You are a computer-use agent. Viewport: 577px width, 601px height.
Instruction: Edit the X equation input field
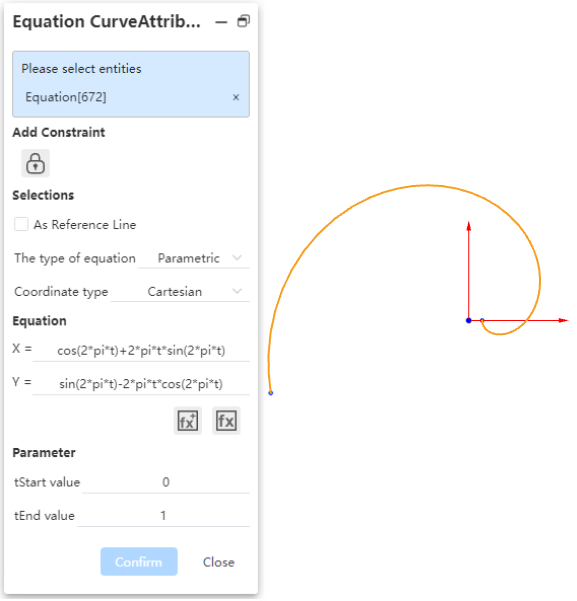pyautogui.click(x=141, y=351)
